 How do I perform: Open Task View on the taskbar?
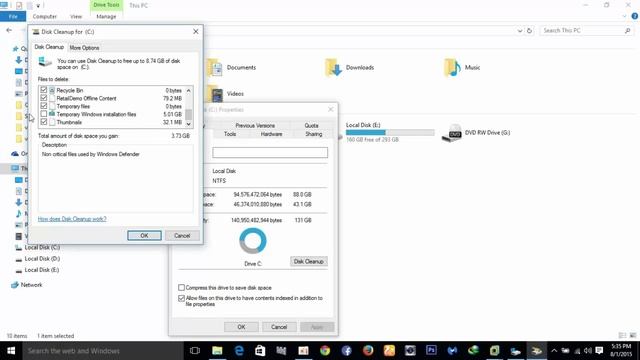pos(195,351)
